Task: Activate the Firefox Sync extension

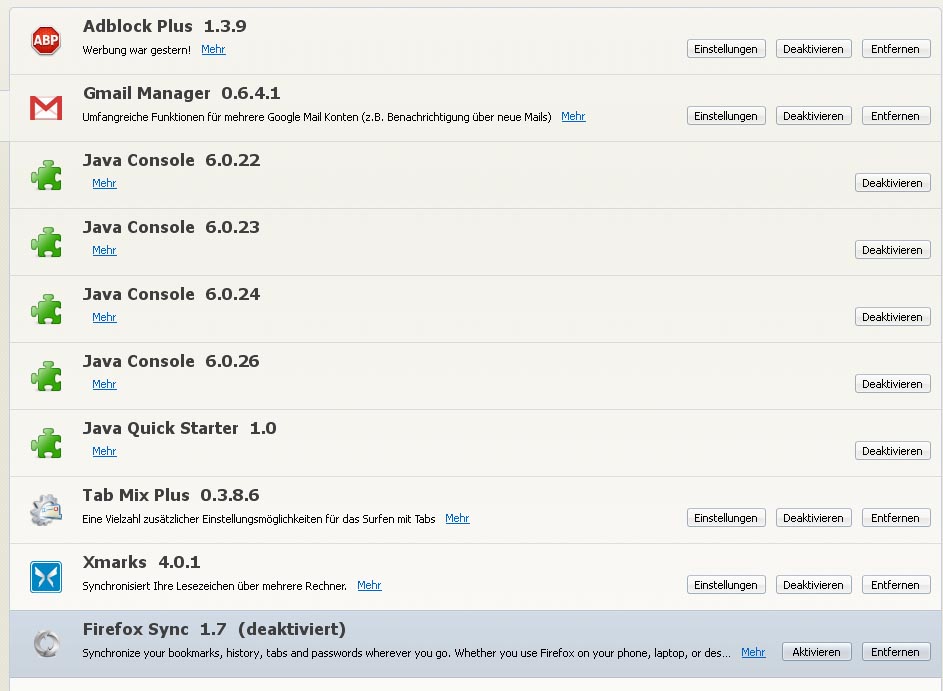Action: (816, 652)
